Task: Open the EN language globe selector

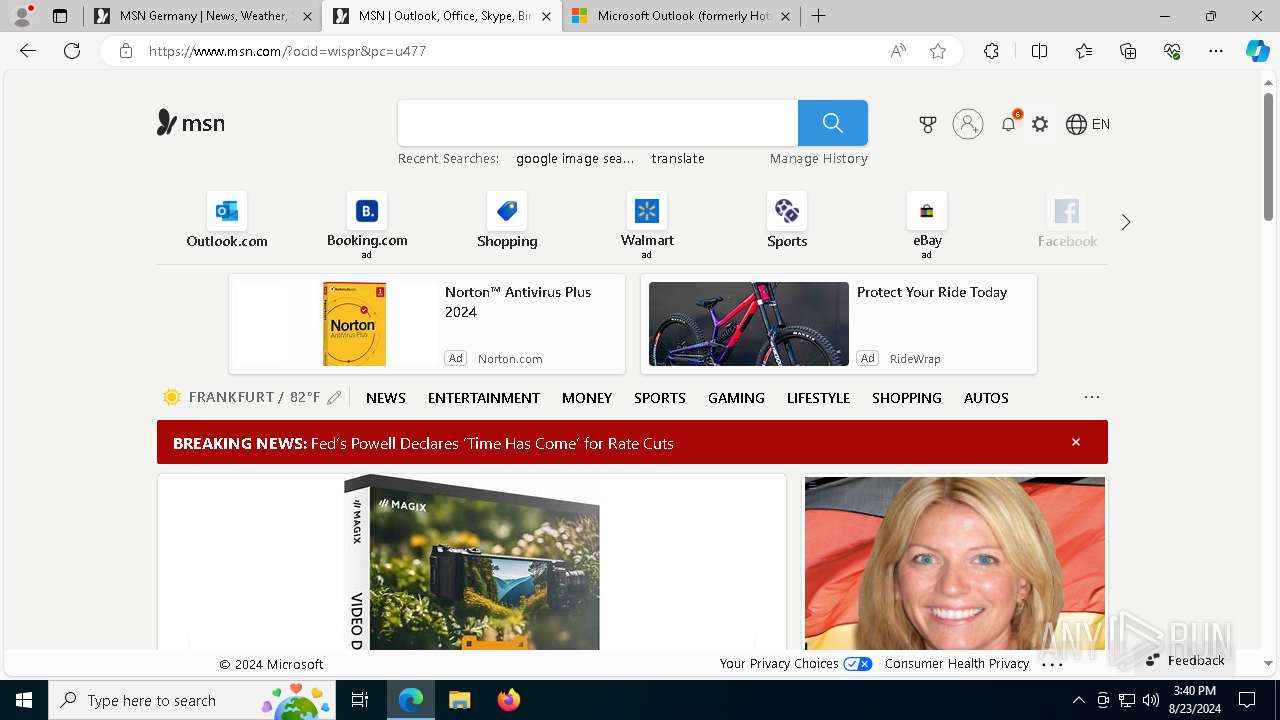Action: coord(1088,124)
